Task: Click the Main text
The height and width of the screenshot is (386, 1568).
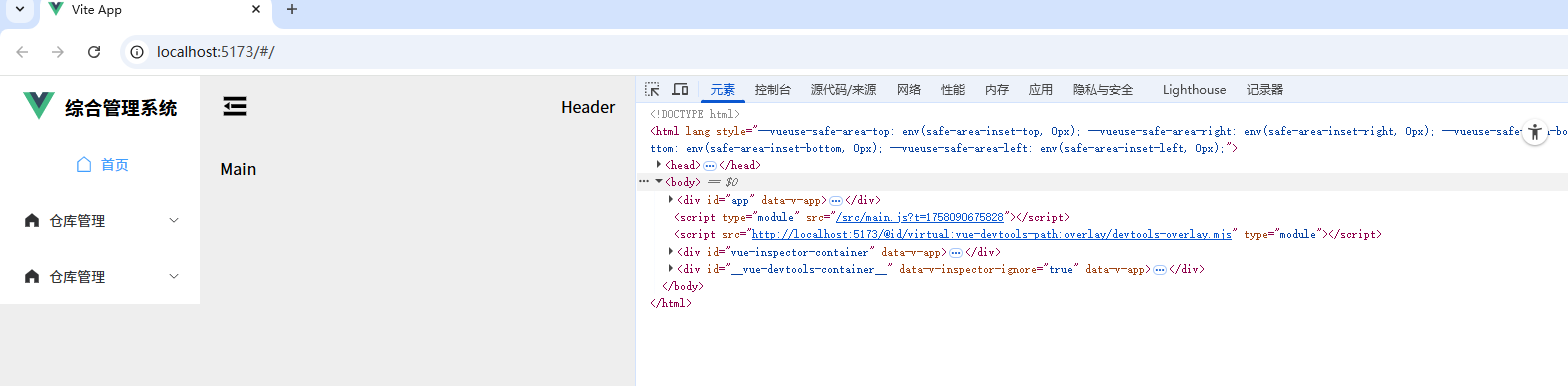Action: (238, 169)
